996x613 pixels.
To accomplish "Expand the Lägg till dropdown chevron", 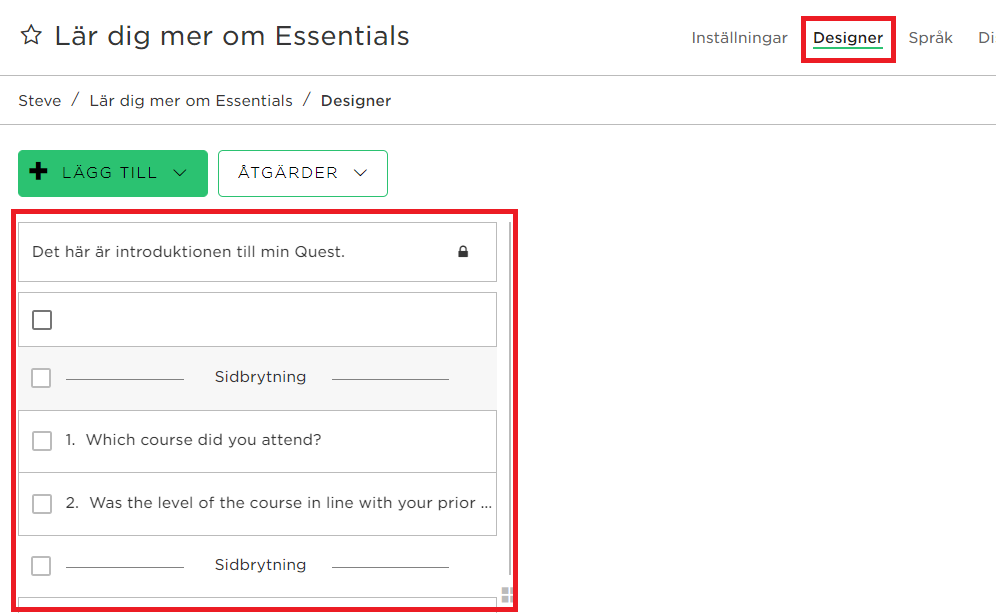I will 180,173.
